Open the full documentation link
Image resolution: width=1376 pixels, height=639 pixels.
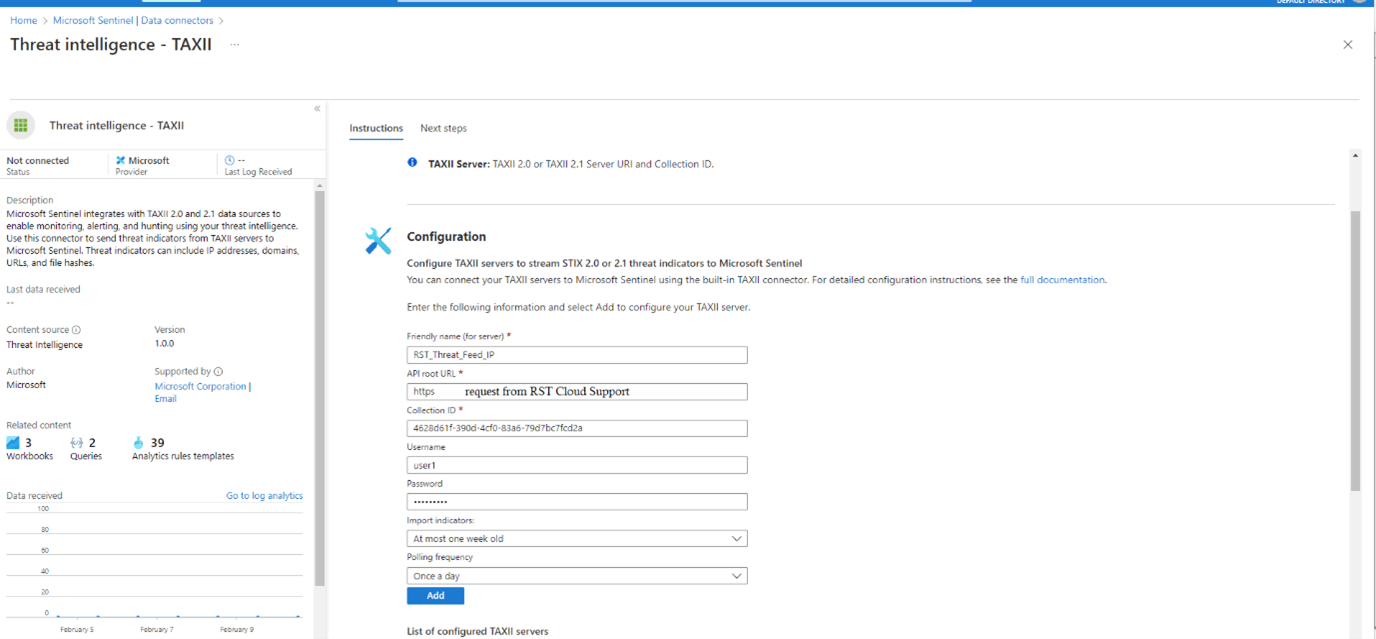1062,279
